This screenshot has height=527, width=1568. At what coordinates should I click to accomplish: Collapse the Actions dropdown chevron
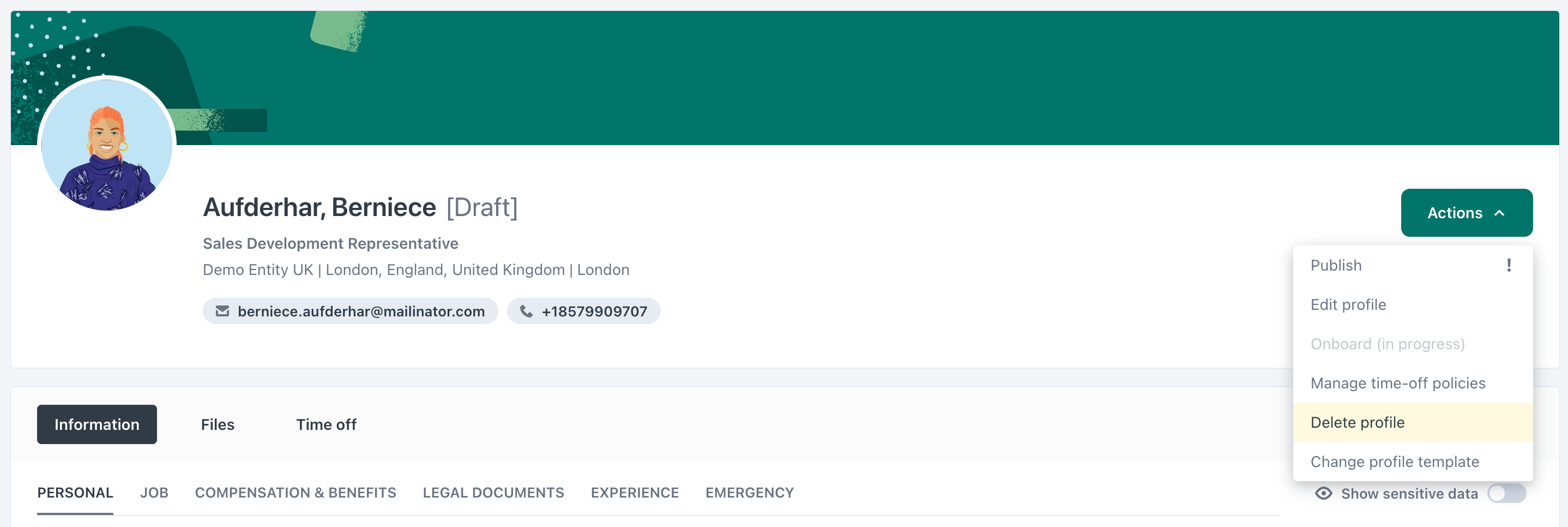pos(1499,213)
